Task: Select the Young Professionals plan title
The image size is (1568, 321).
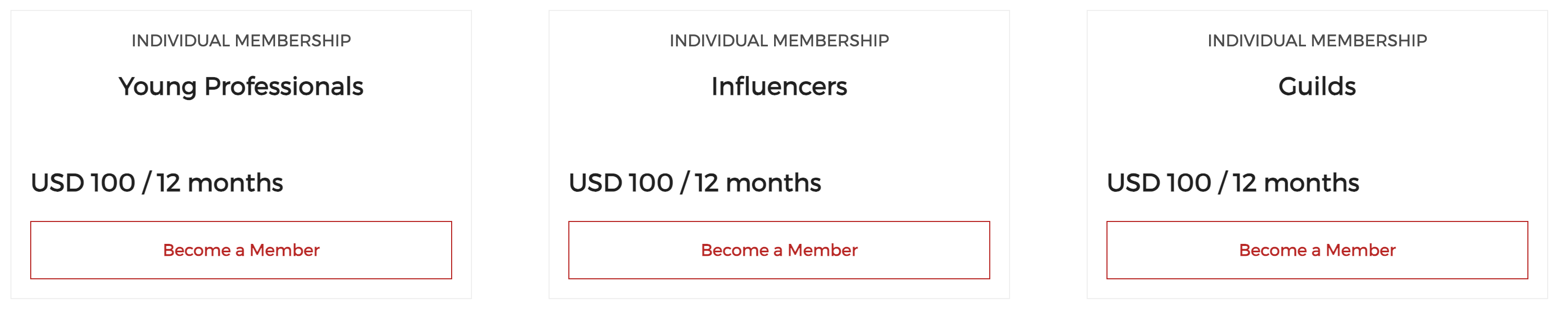Action: 241,87
